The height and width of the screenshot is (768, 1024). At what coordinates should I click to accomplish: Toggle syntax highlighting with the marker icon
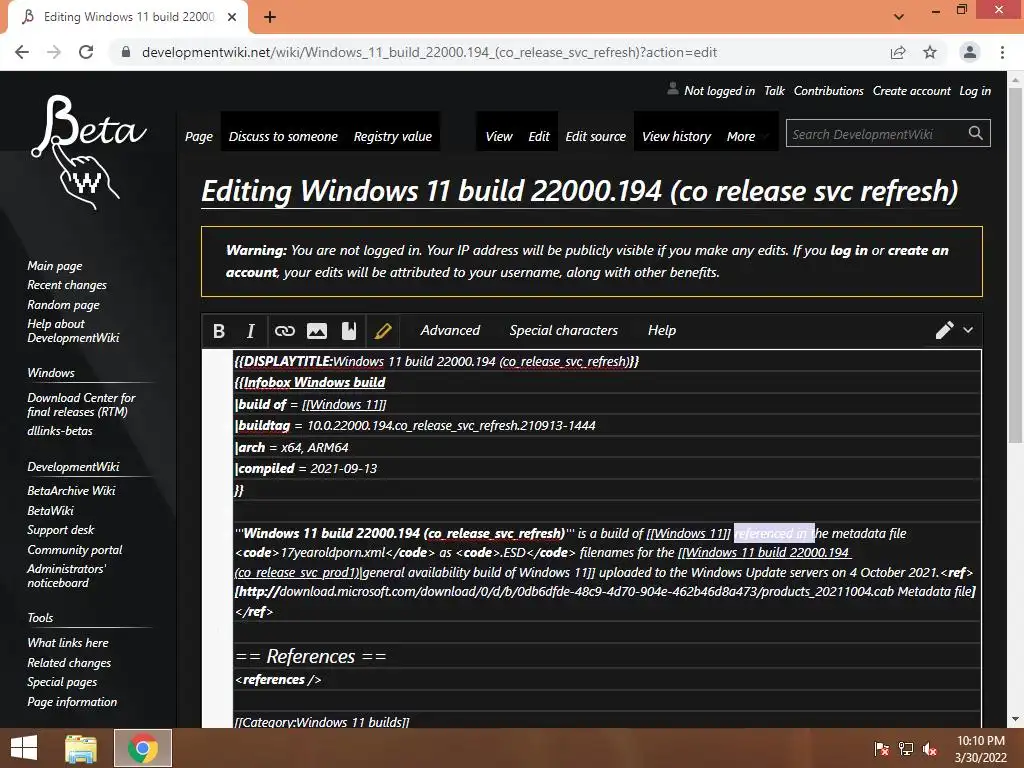click(x=383, y=331)
